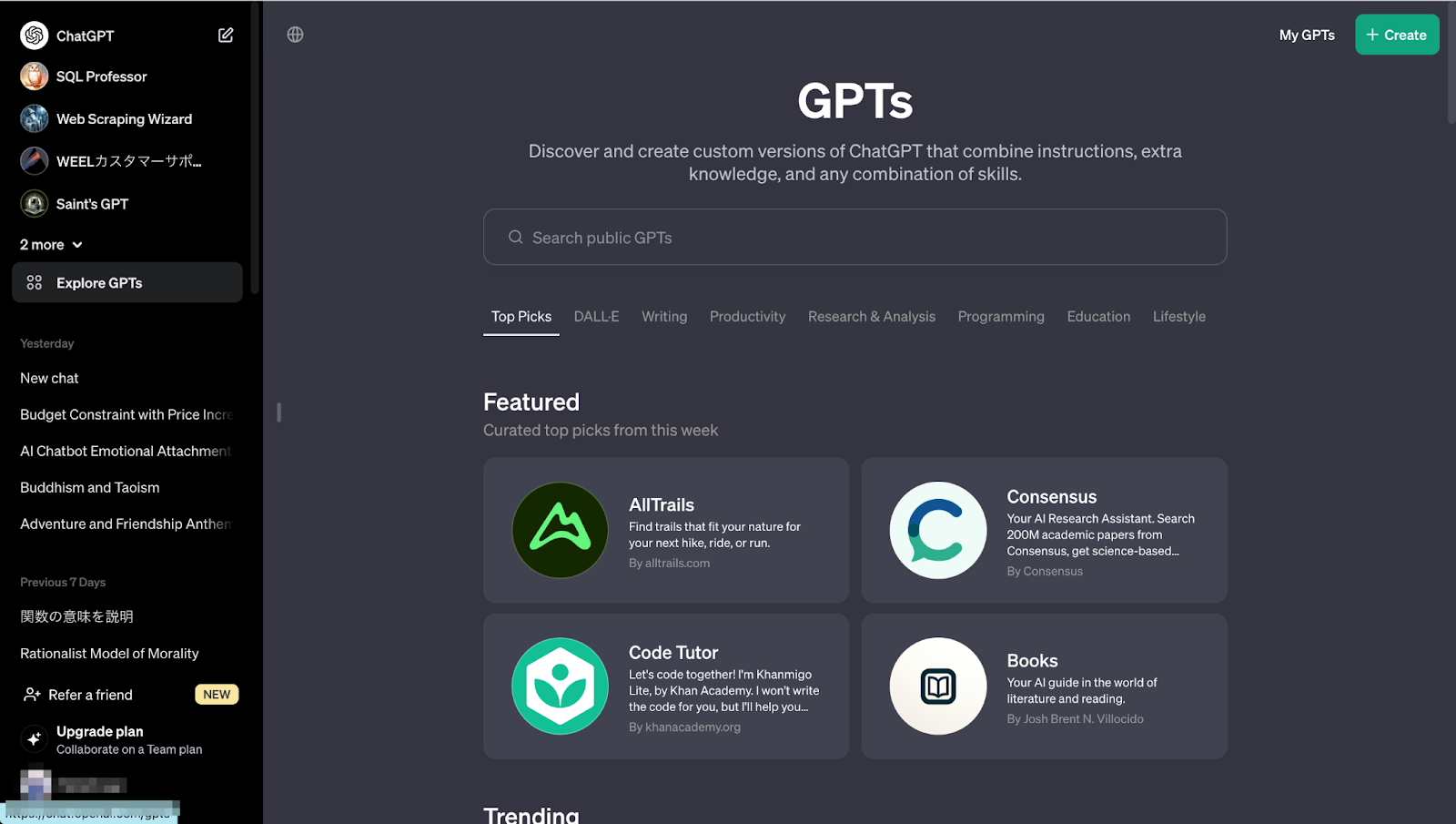Open the Consensus logo
This screenshot has height=824, width=1456.
pos(938,530)
